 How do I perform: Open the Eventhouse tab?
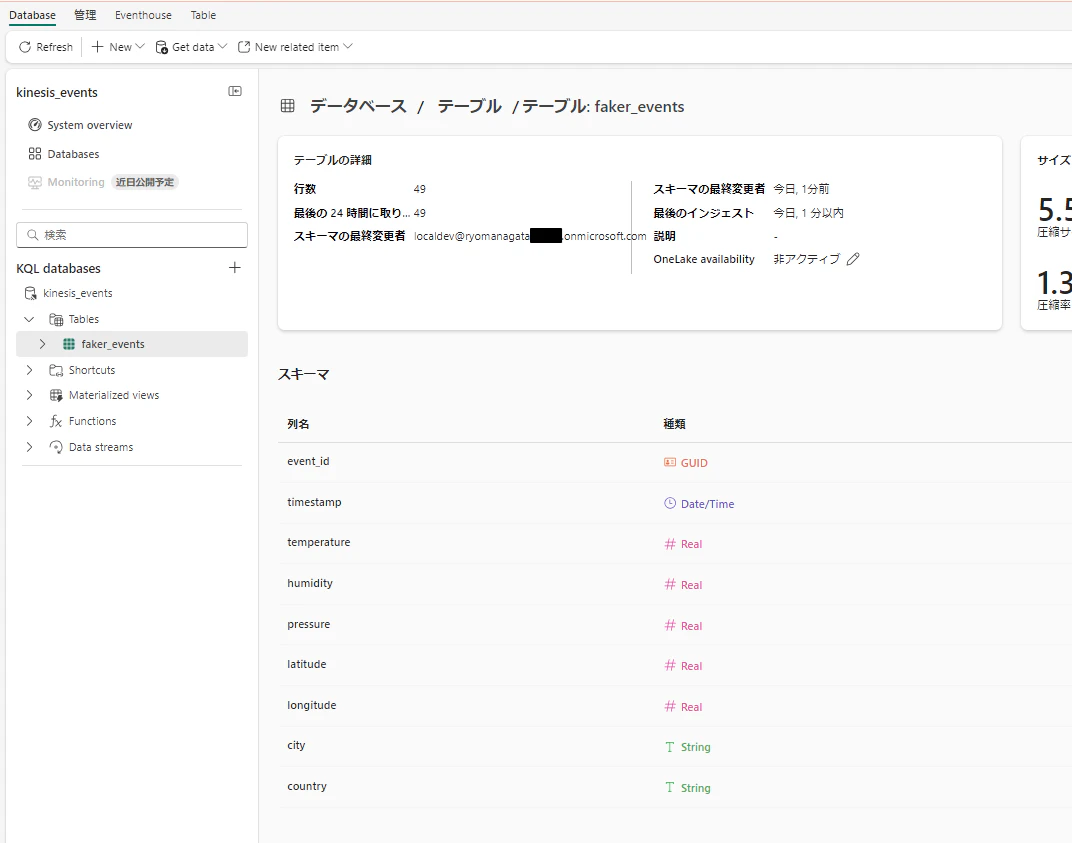(x=144, y=15)
